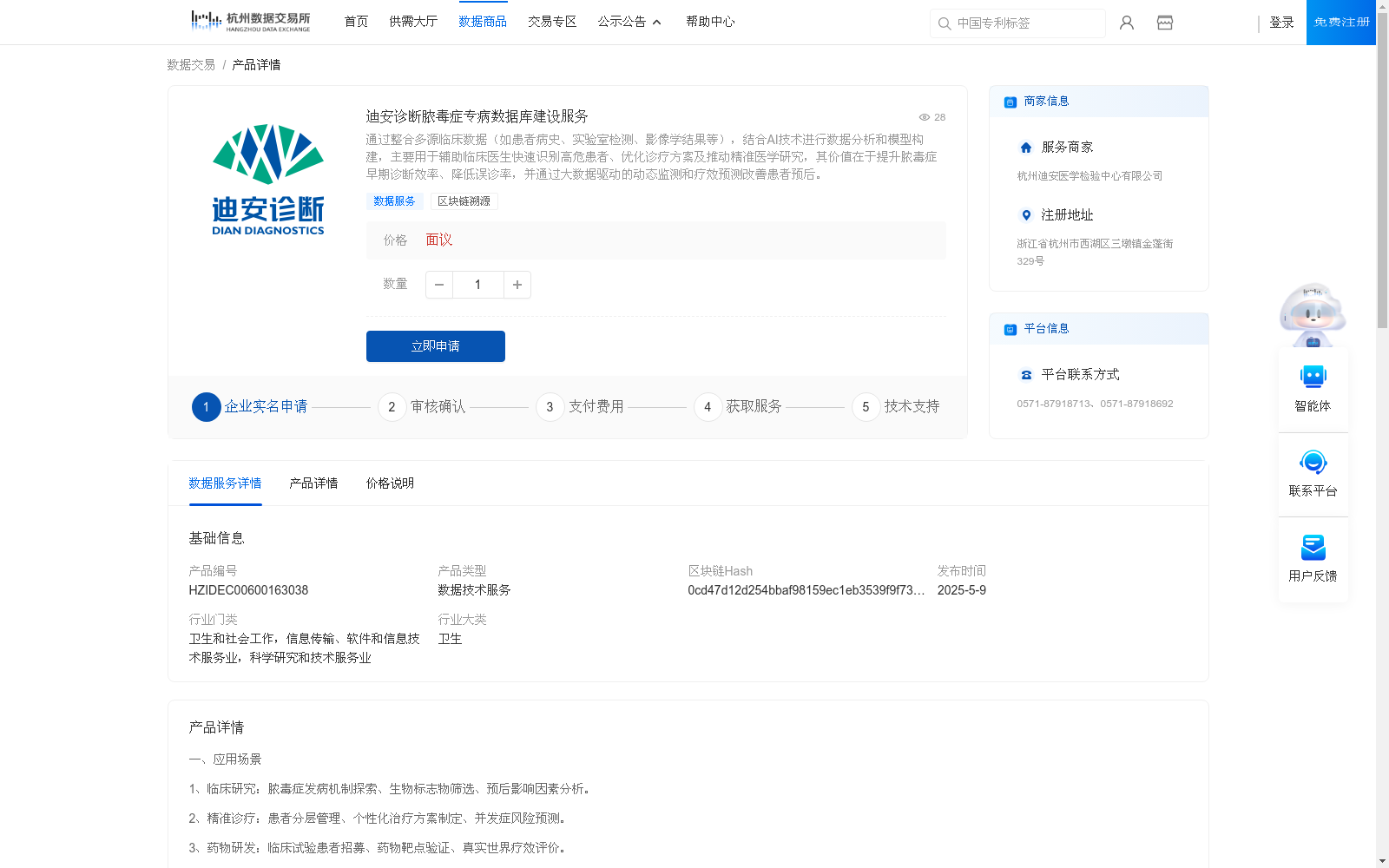Click the view count eye icon
This screenshot has height=868, width=1389.
click(x=925, y=117)
